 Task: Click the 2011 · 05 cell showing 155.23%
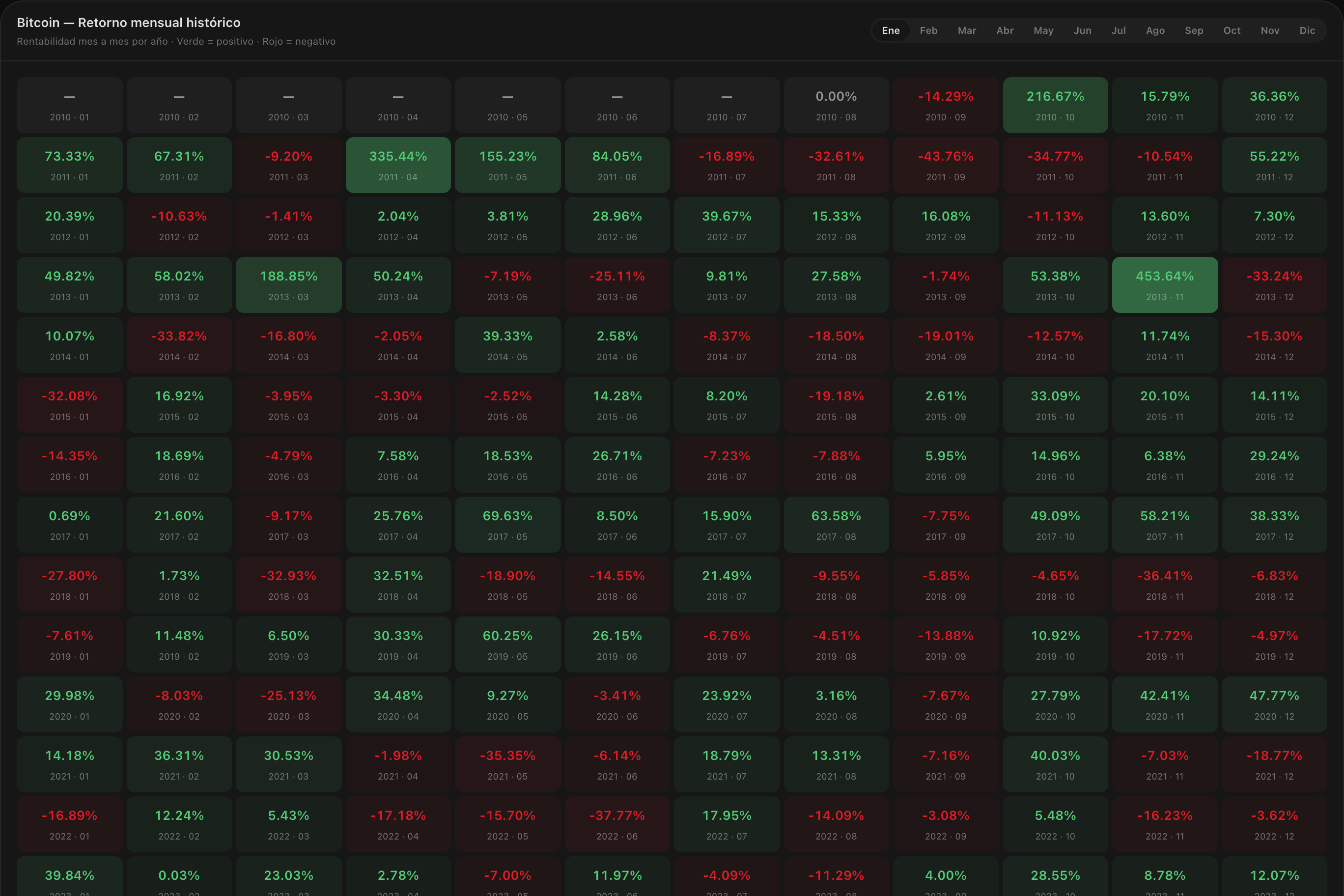pyautogui.click(x=507, y=165)
